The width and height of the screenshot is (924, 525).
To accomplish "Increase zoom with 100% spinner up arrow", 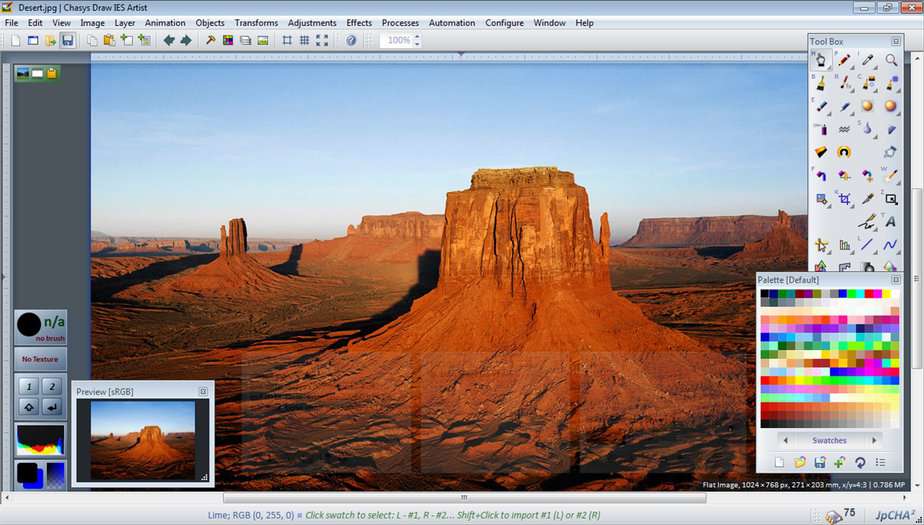I will (x=417, y=37).
